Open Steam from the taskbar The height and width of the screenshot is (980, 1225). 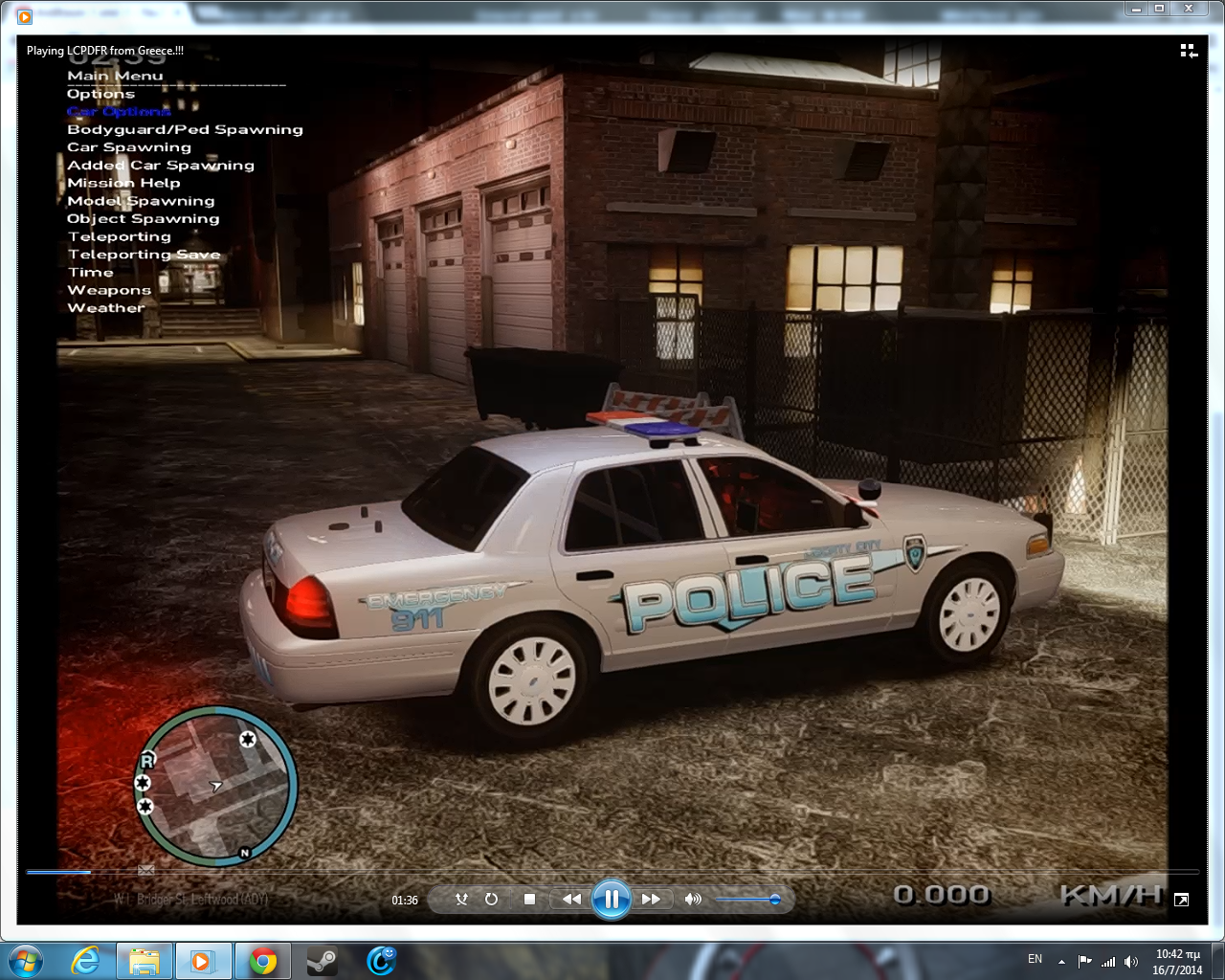(322, 960)
